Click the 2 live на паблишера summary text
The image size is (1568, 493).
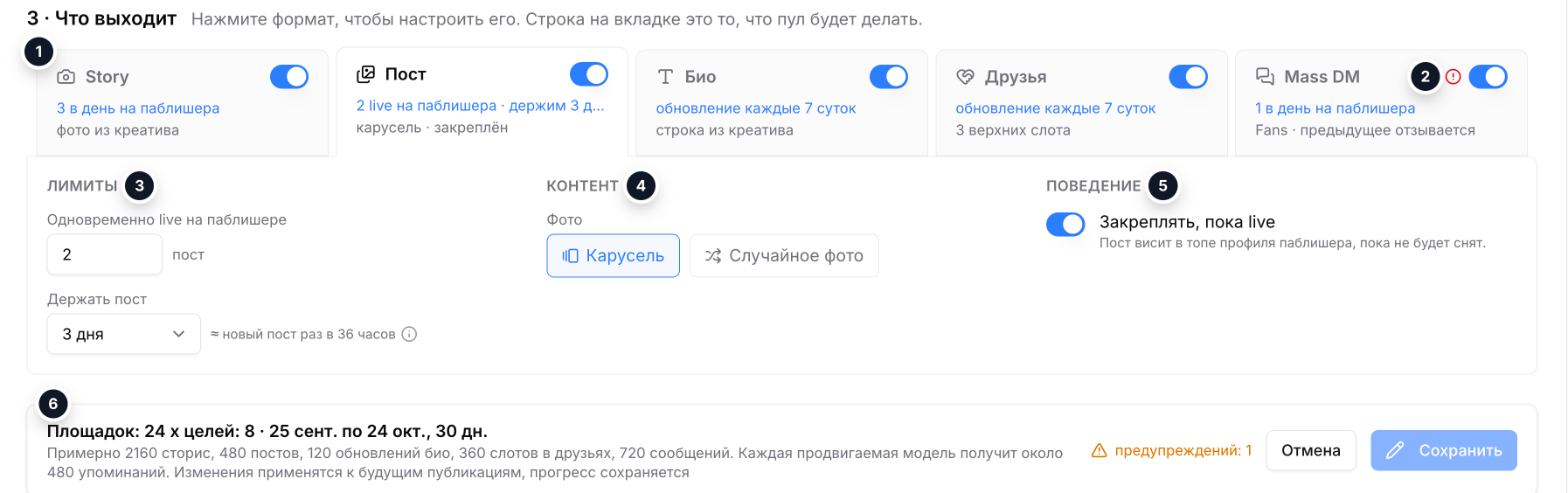tap(480, 105)
